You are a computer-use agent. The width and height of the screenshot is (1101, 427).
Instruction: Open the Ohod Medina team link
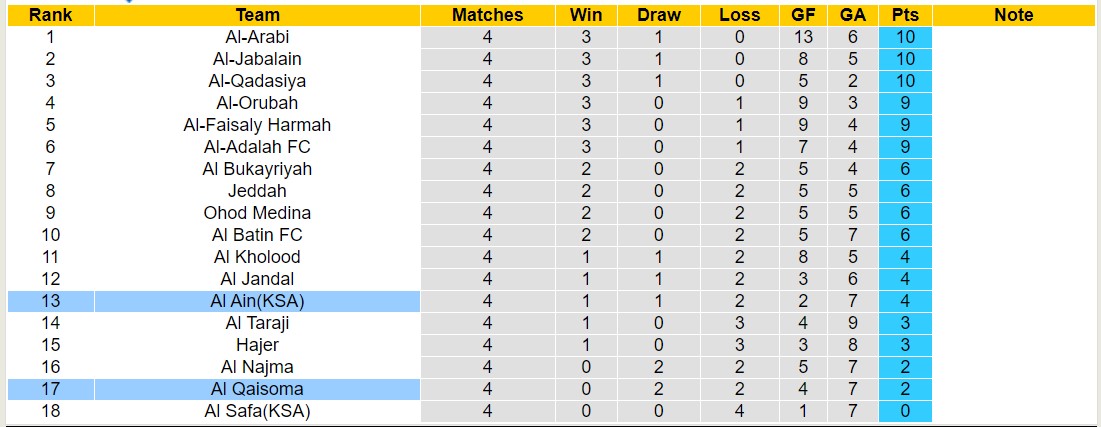[257, 213]
